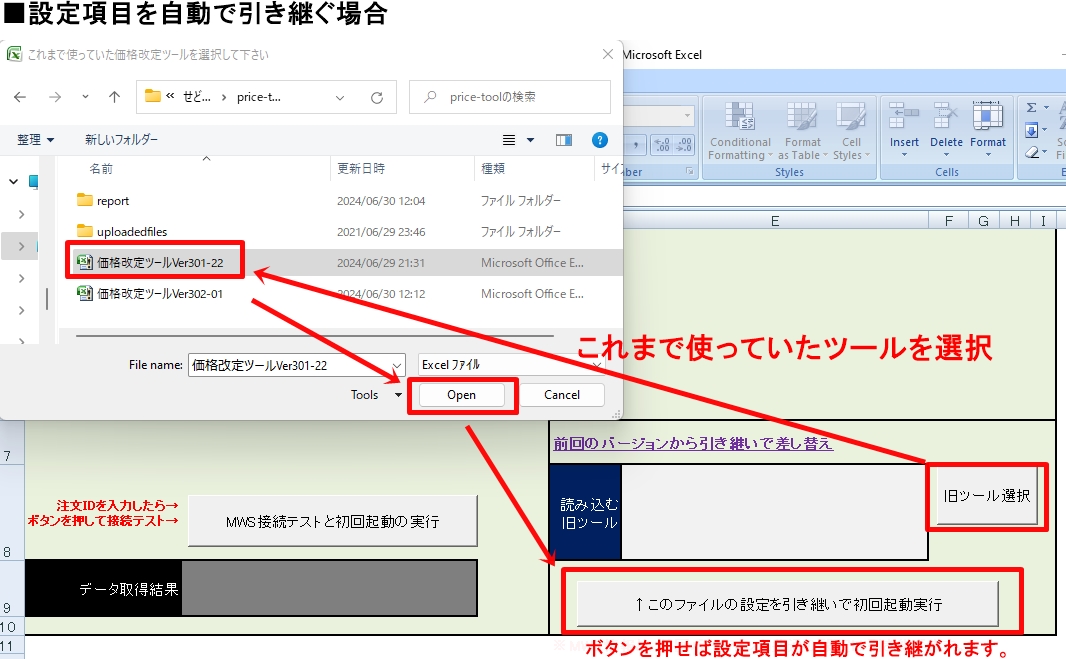1066x659 pixels.
Task: Click the blue help question mark icon
Action: coord(600,140)
